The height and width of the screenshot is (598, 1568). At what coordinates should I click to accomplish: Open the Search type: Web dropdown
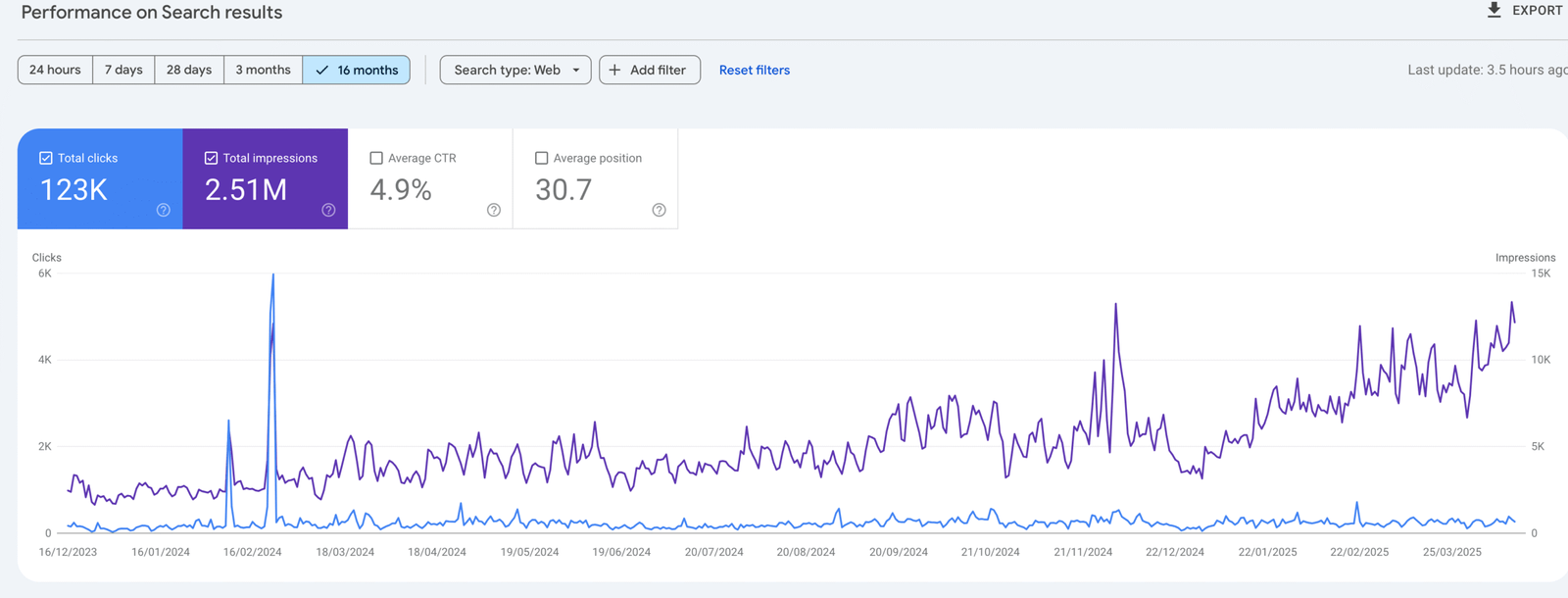[515, 70]
